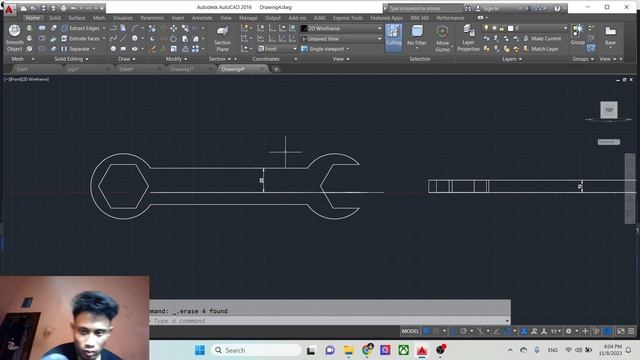Expand the Solid Editing panel

(x=71, y=59)
